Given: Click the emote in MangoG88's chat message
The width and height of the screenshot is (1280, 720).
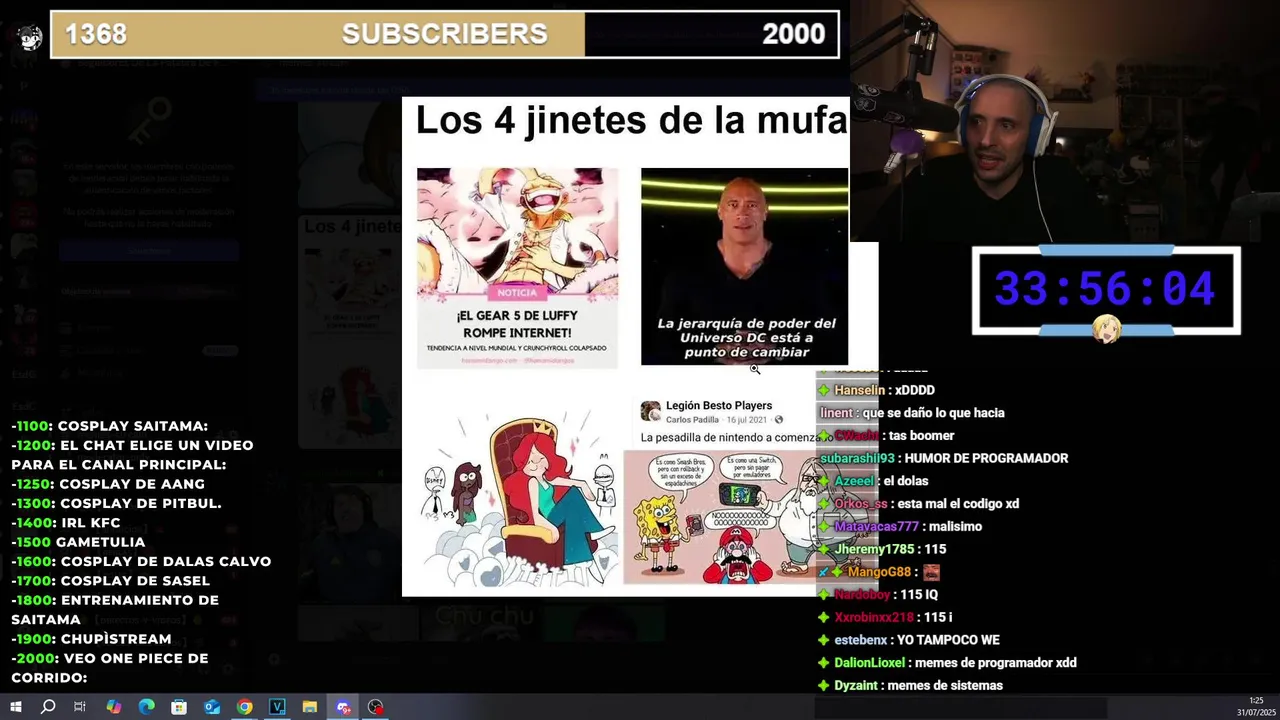Looking at the screenshot, I should tap(931, 572).
